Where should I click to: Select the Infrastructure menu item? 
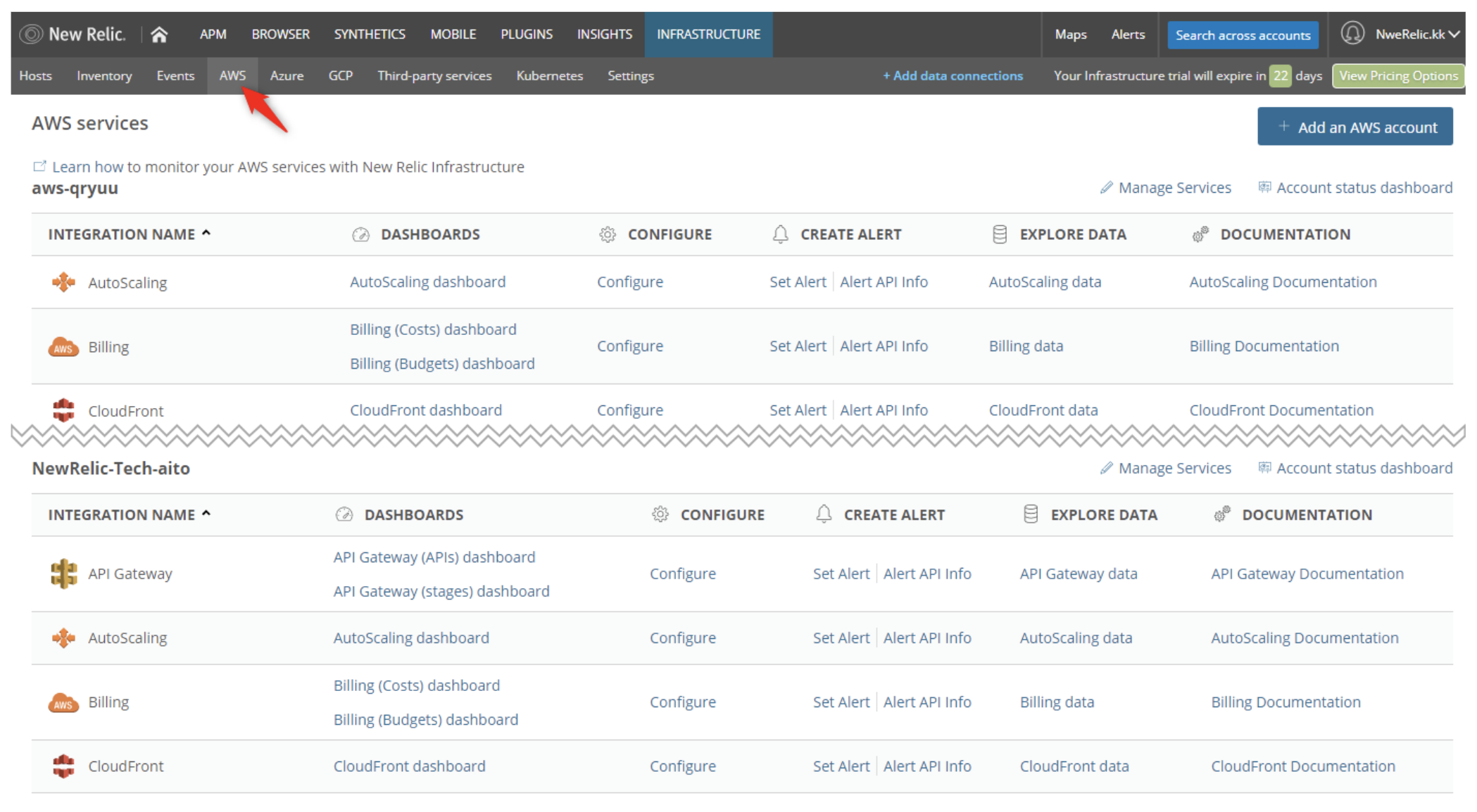(x=708, y=34)
